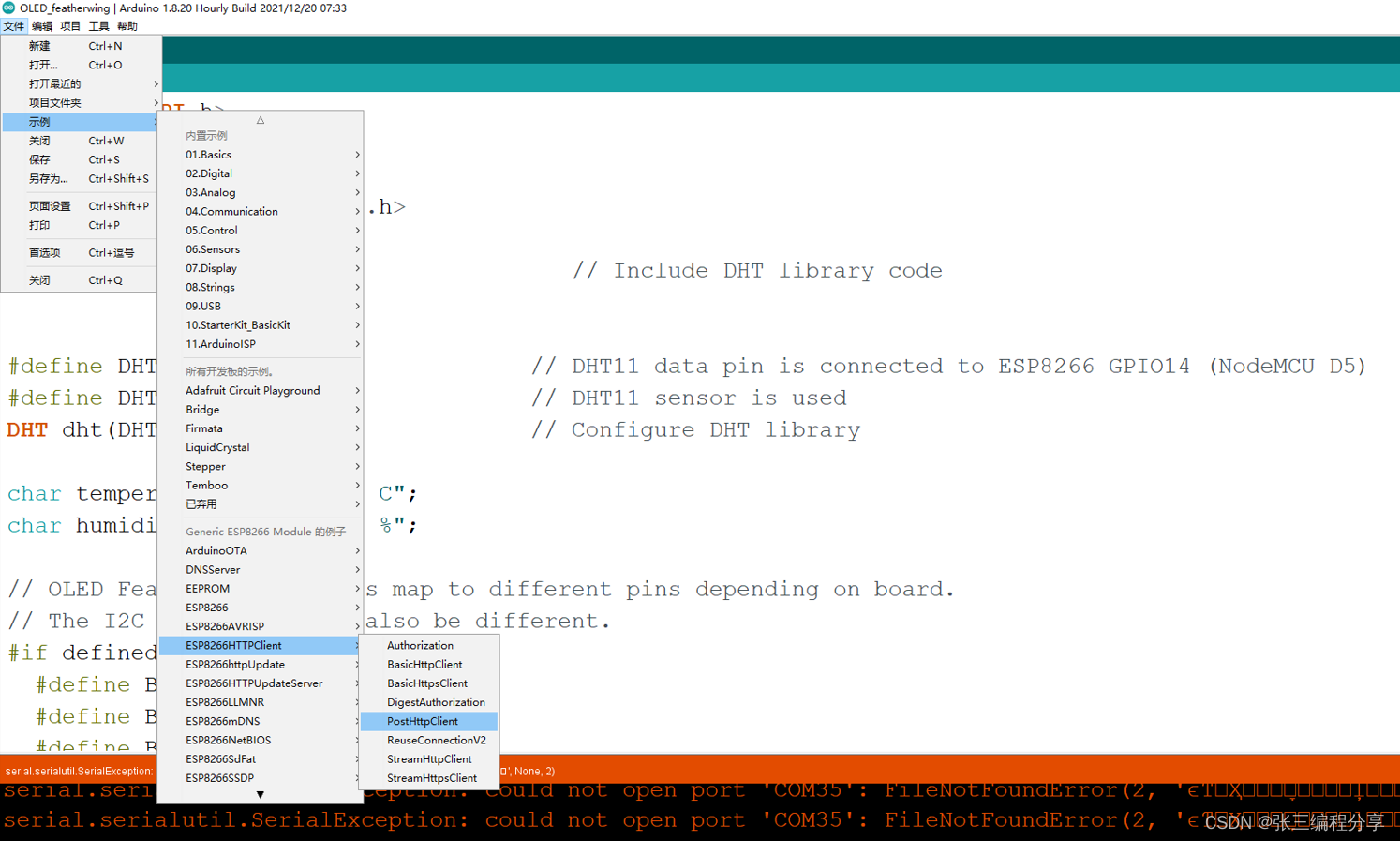The height and width of the screenshot is (841, 1400).
Task: Open Firmata examples submenu
Action: 261,428
